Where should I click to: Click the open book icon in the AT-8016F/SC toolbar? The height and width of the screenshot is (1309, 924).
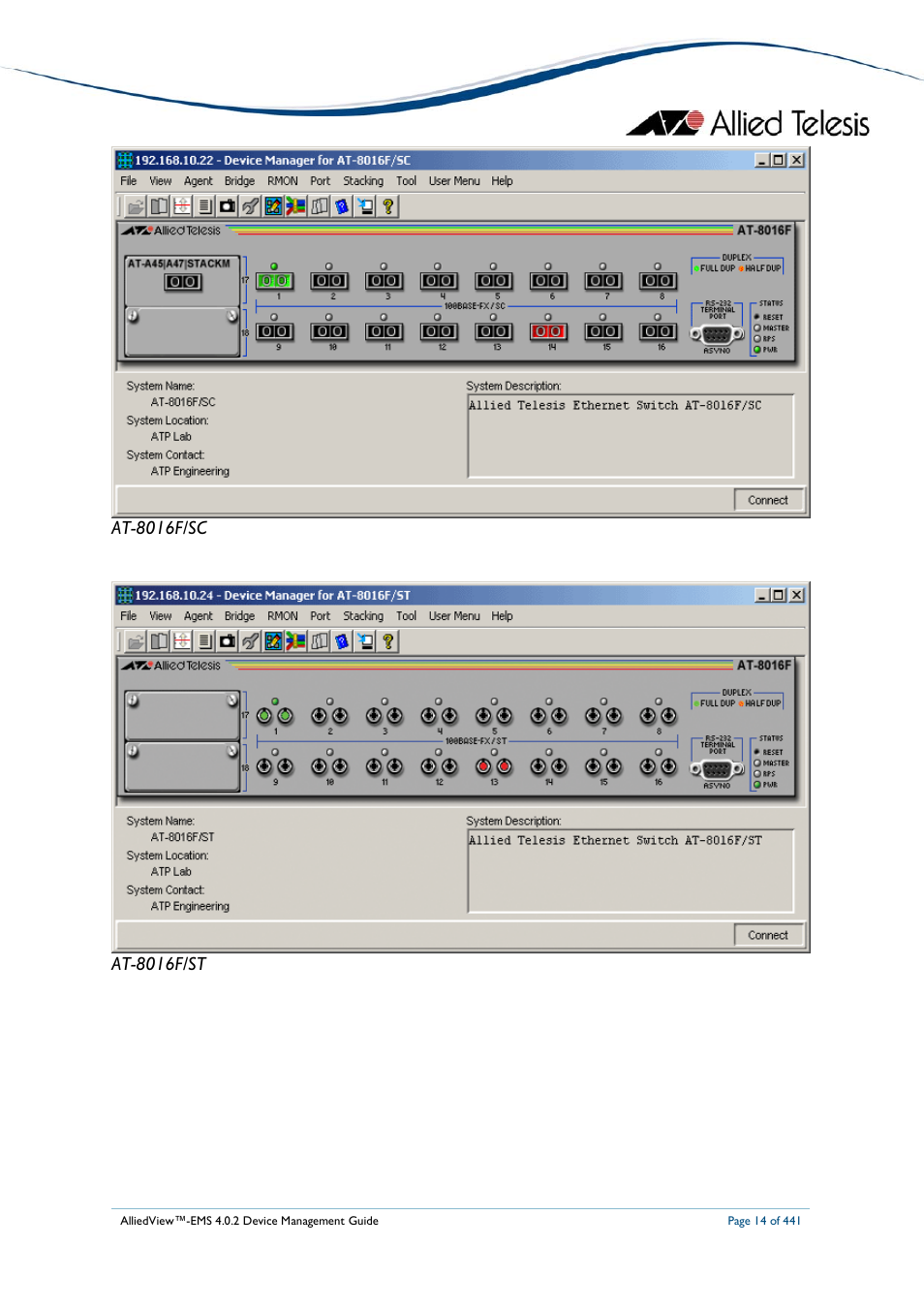click(x=160, y=206)
